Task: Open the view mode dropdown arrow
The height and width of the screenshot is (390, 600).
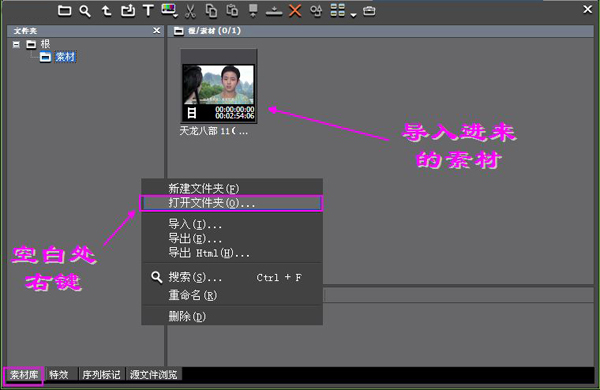Action: 354,15
